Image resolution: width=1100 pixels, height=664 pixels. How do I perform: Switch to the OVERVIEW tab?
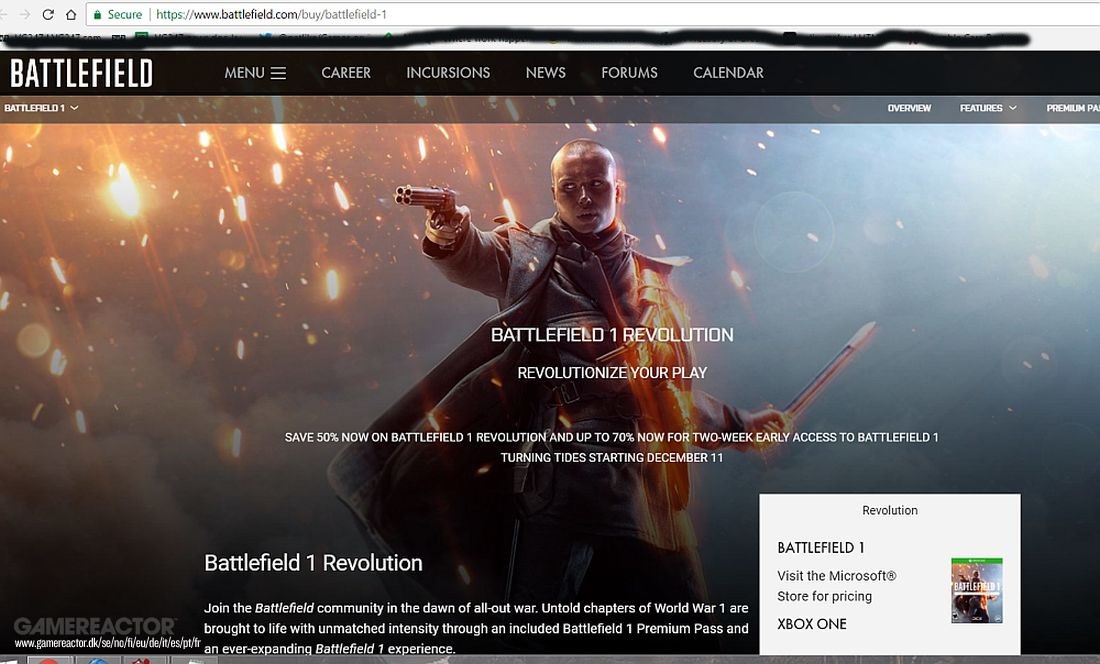[x=909, y=108]
